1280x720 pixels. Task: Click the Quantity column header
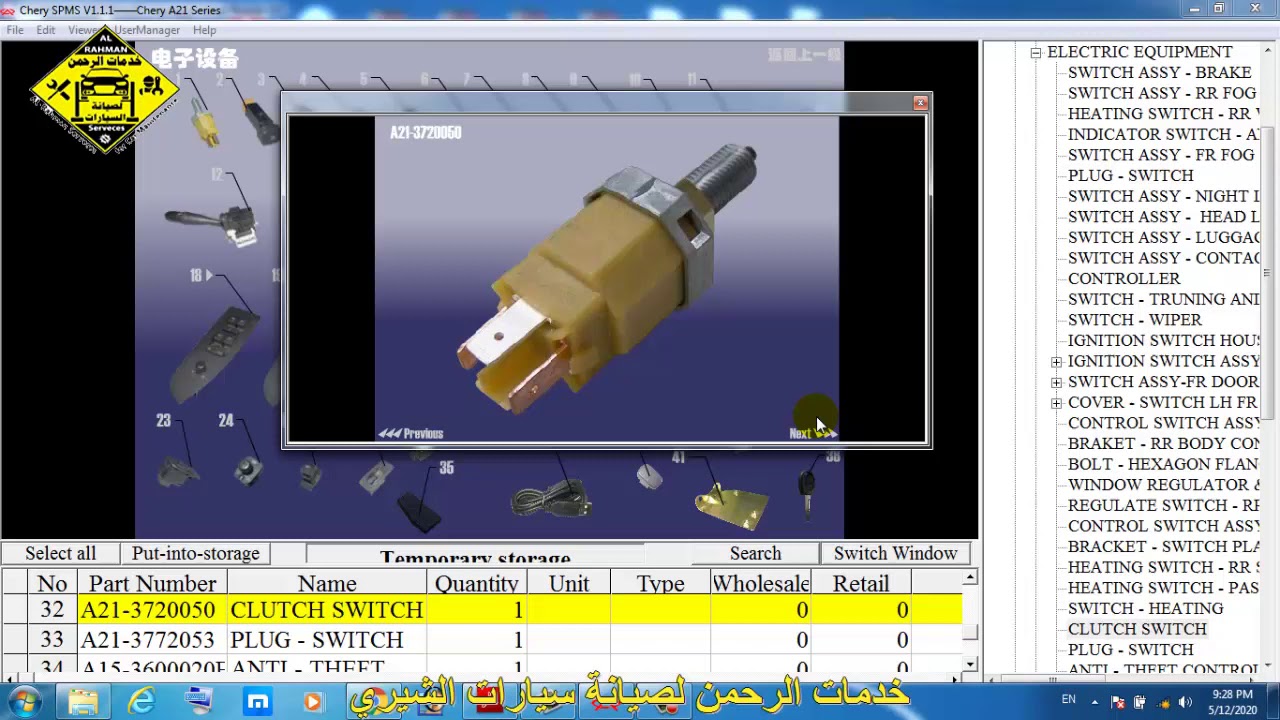477,583
